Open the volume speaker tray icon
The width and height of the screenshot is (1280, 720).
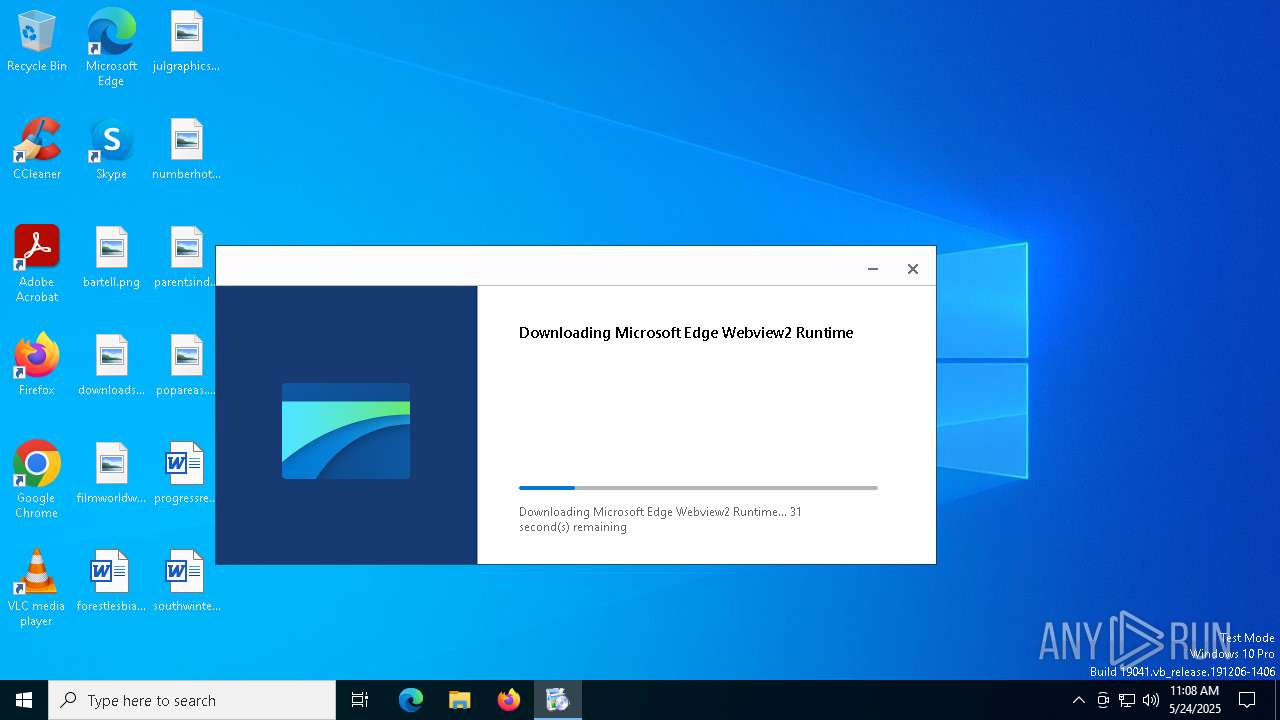pyautogui.click(x=1151, y=700)
